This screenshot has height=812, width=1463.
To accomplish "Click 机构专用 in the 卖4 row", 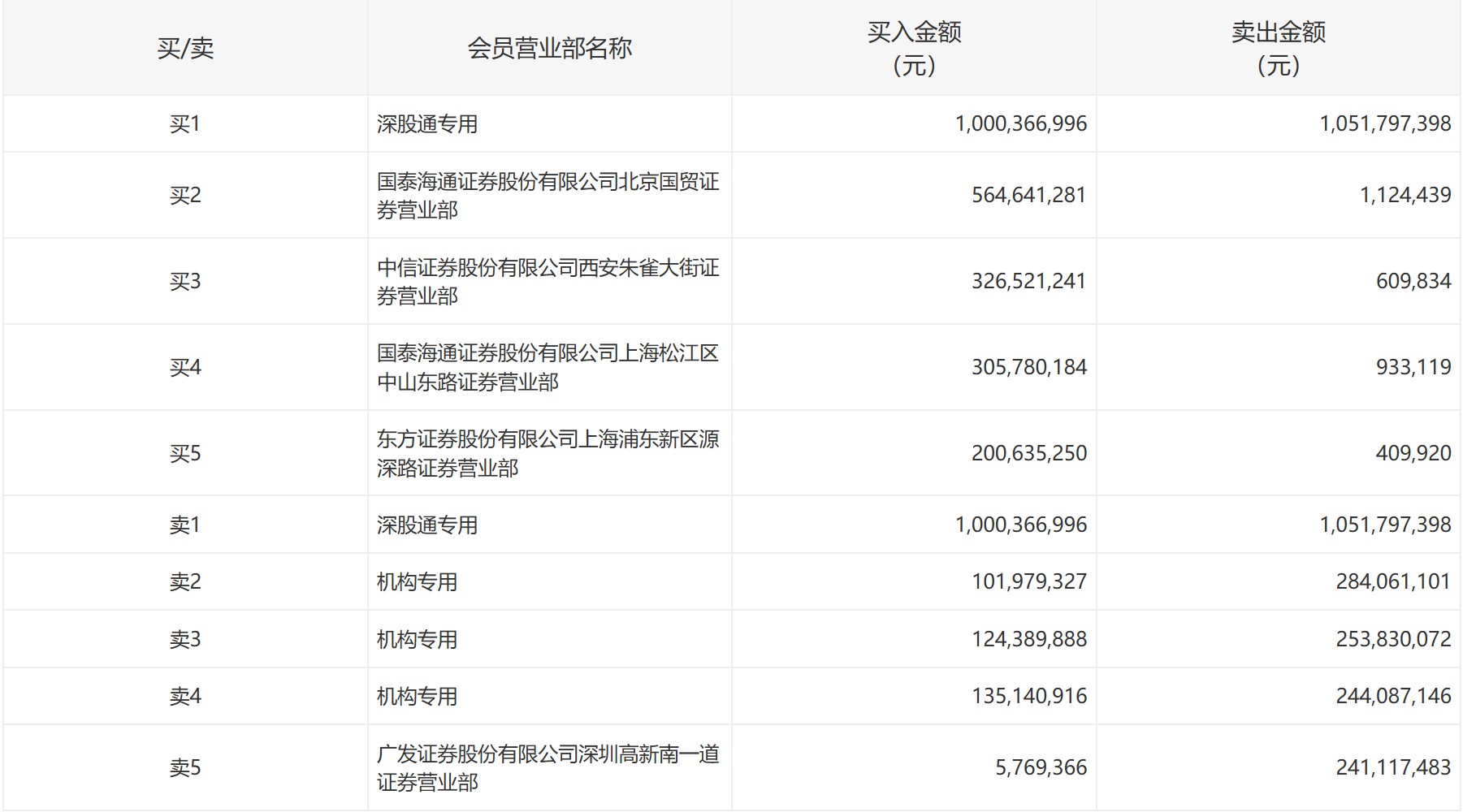I will 418,696.
